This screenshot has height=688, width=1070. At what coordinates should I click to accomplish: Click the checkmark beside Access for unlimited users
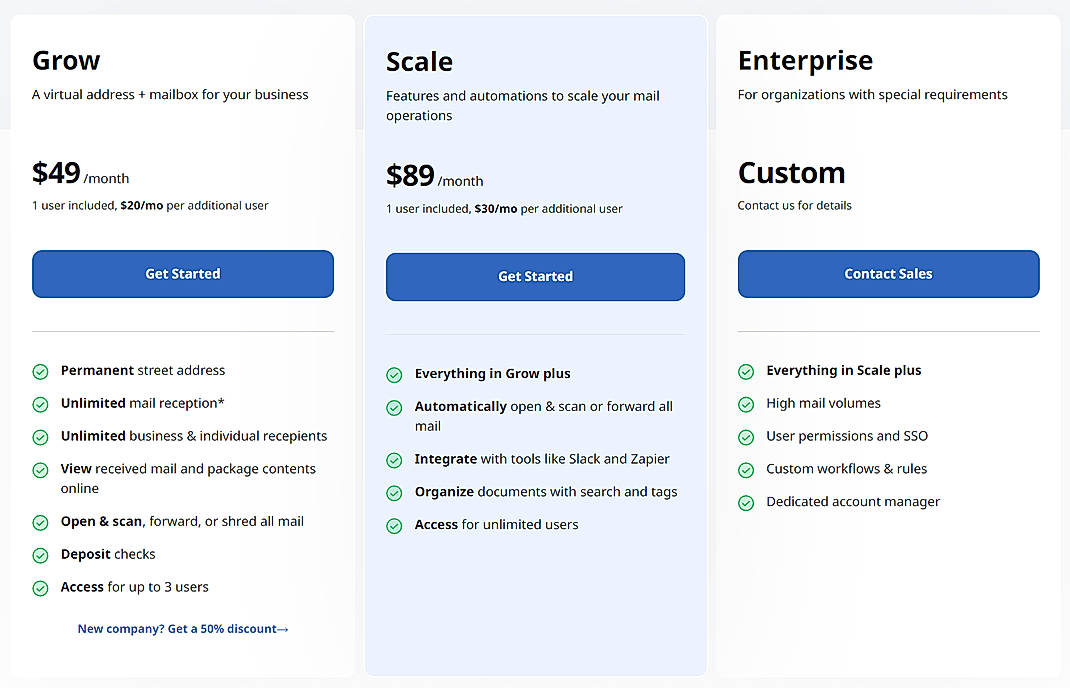point(394,525)
